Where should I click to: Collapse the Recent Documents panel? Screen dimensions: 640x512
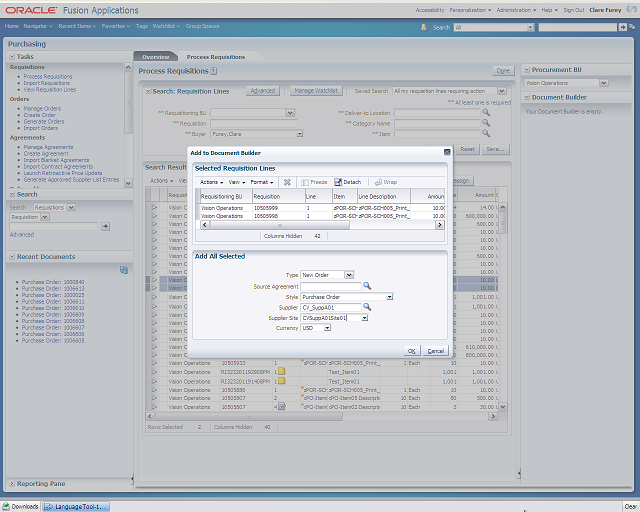coord(12,256)
